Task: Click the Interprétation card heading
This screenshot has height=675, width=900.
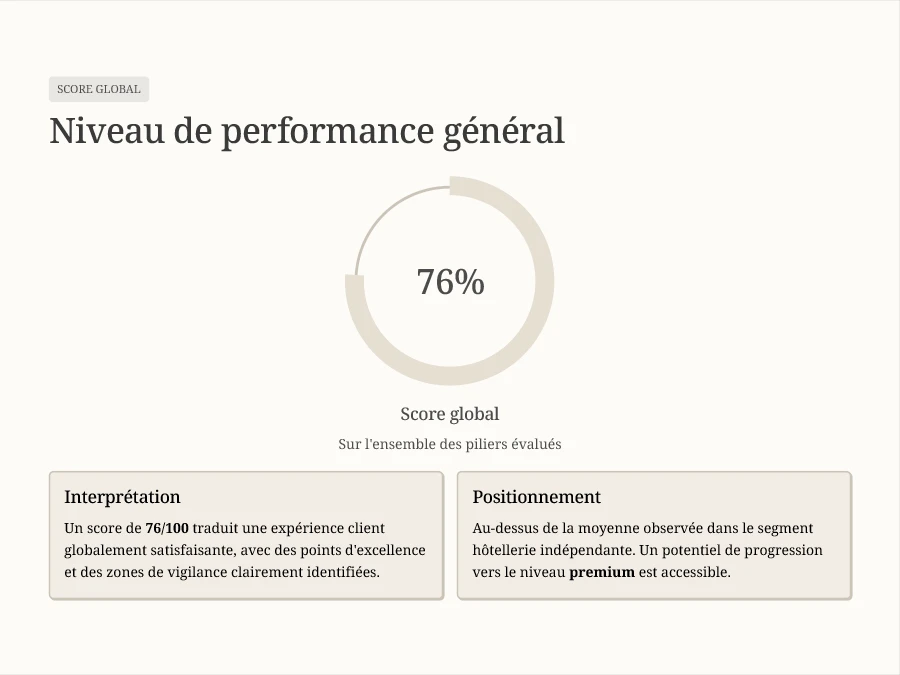Action: [122, 497]
